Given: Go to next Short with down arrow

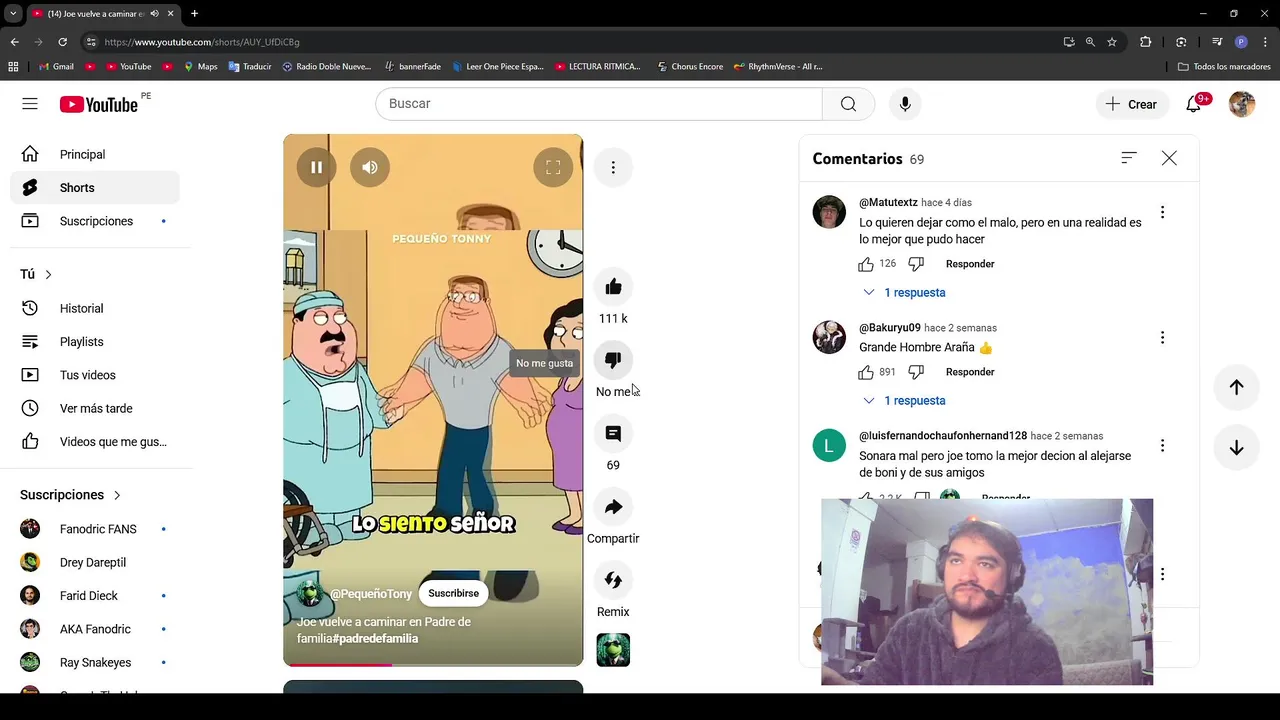Looking at the screenshot, I should pos(1236,448).
